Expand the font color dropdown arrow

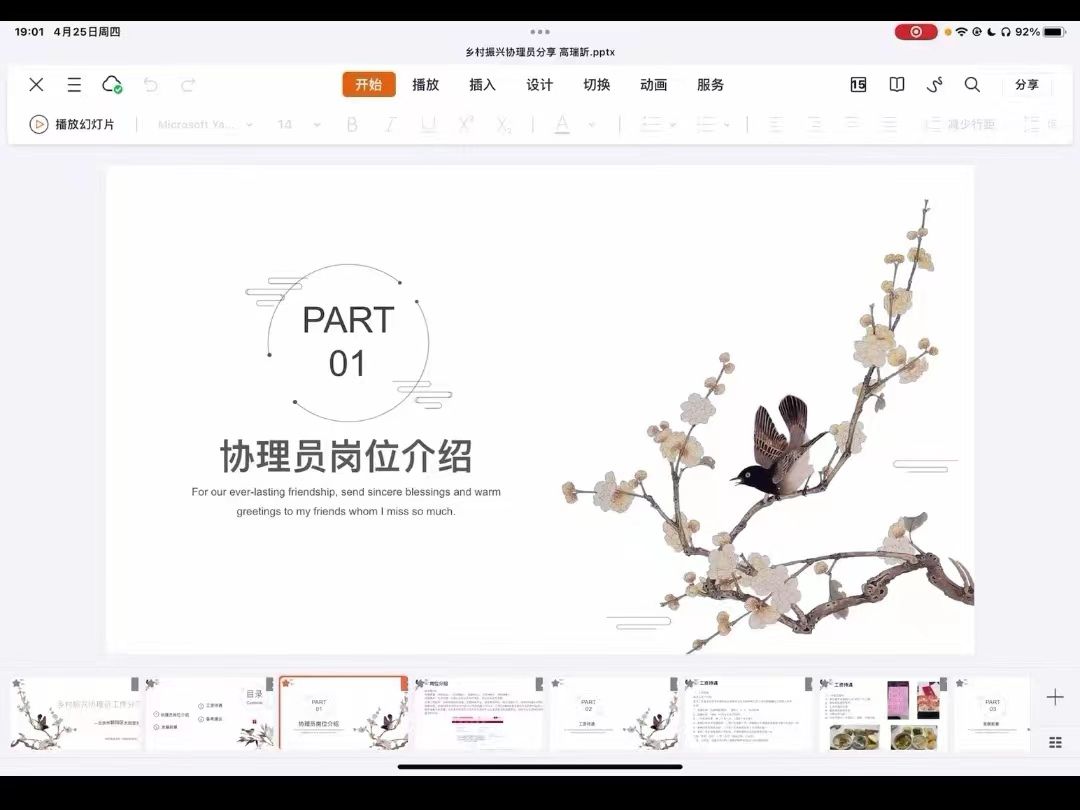coord(591,125)
